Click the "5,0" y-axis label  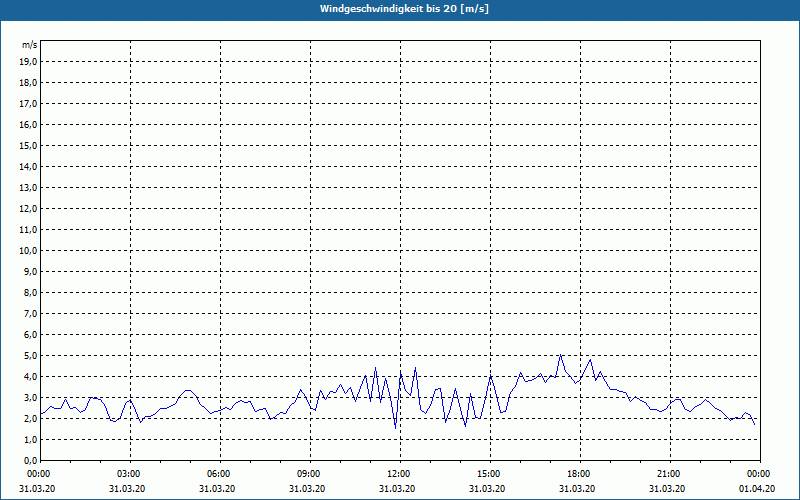[x=31, y=356]
